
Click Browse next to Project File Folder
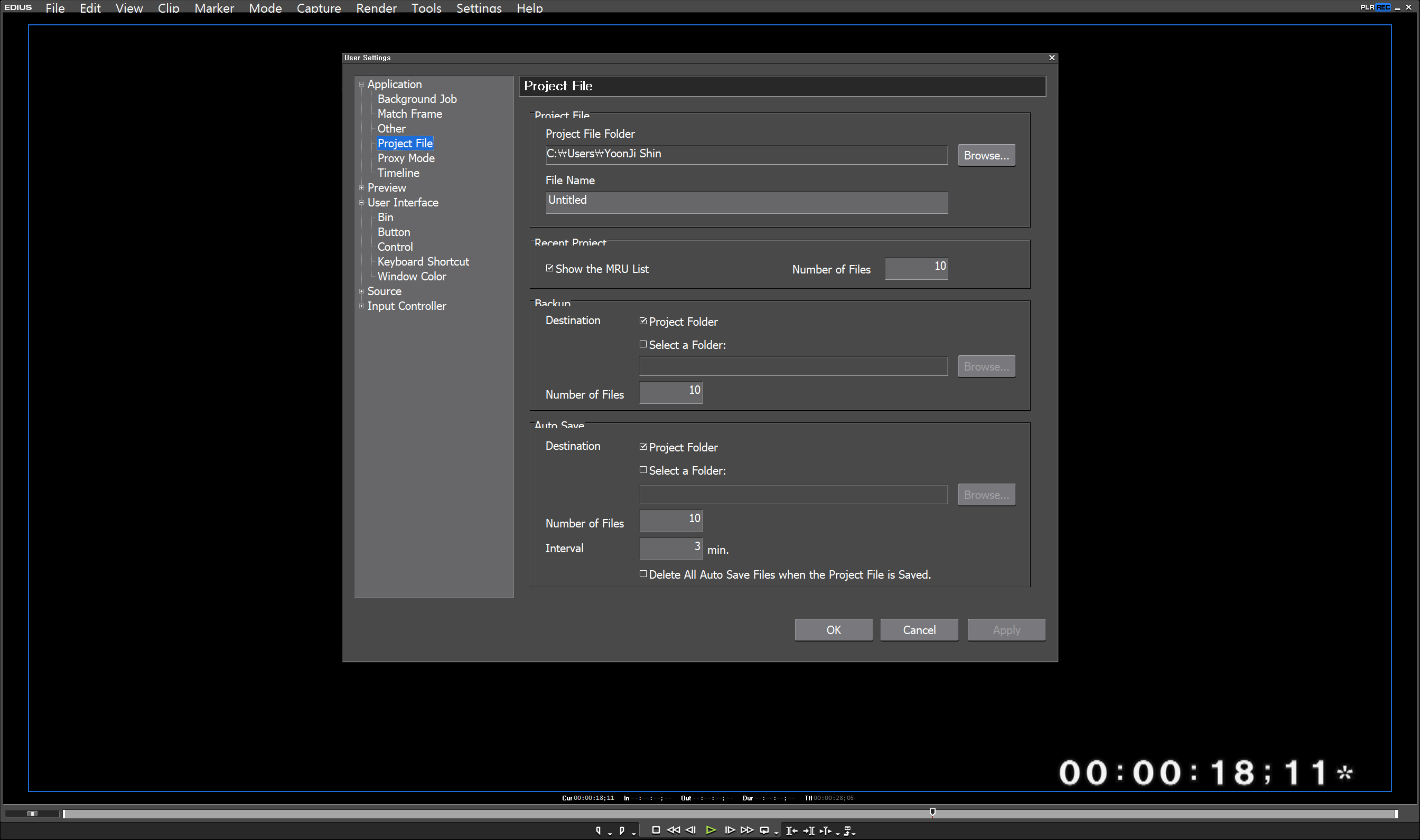[x=986, y=155]
